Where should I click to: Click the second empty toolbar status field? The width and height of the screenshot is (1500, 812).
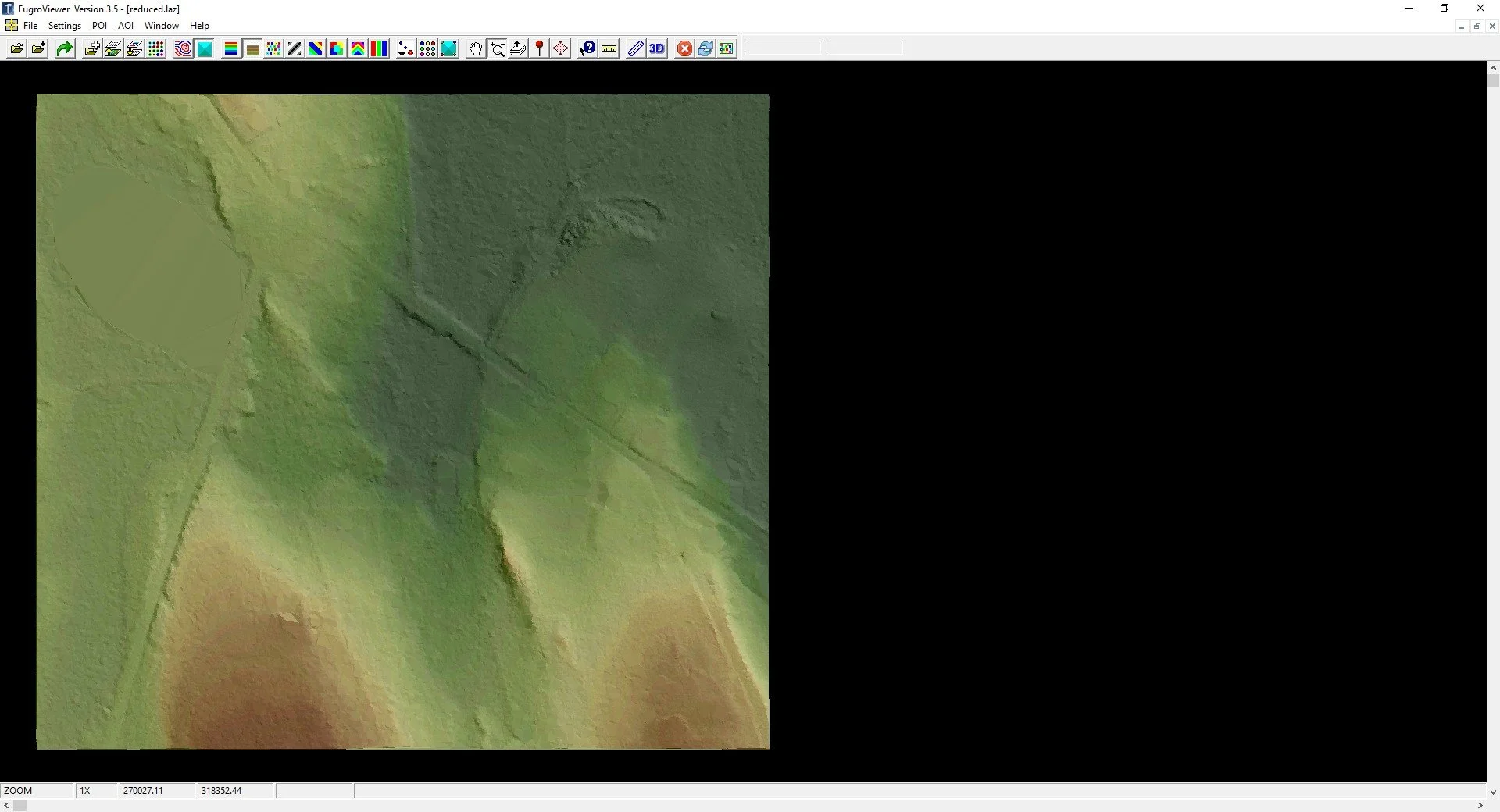pos(864,48)
